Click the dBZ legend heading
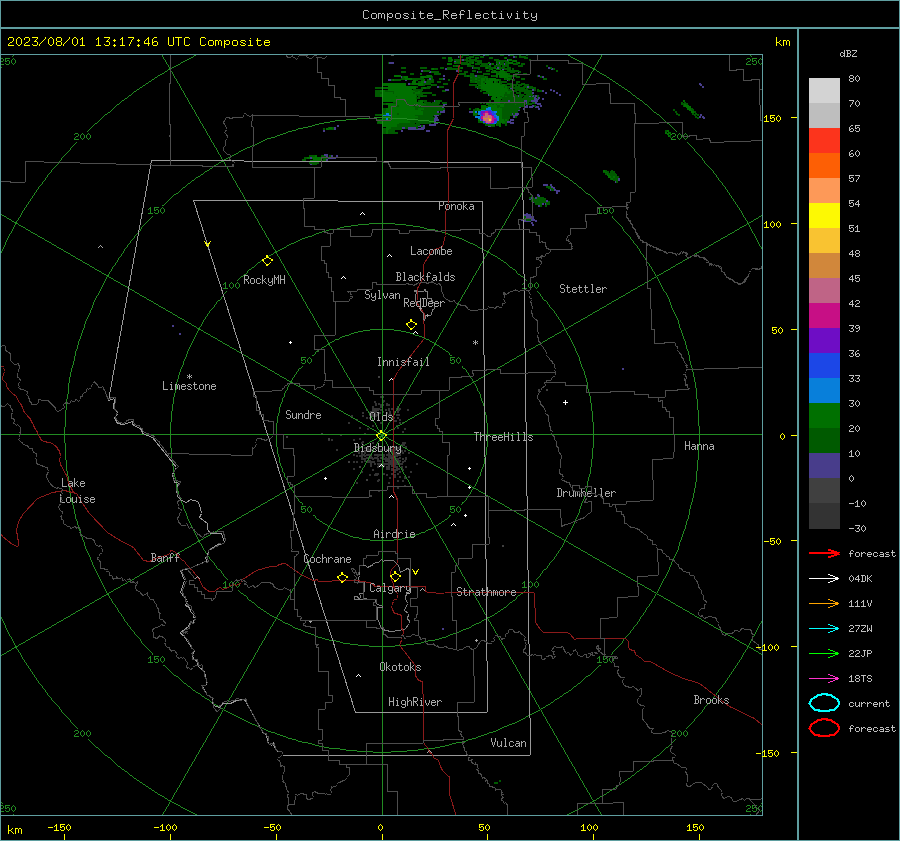This screenshot has width=900, height=841. (848, 53)
